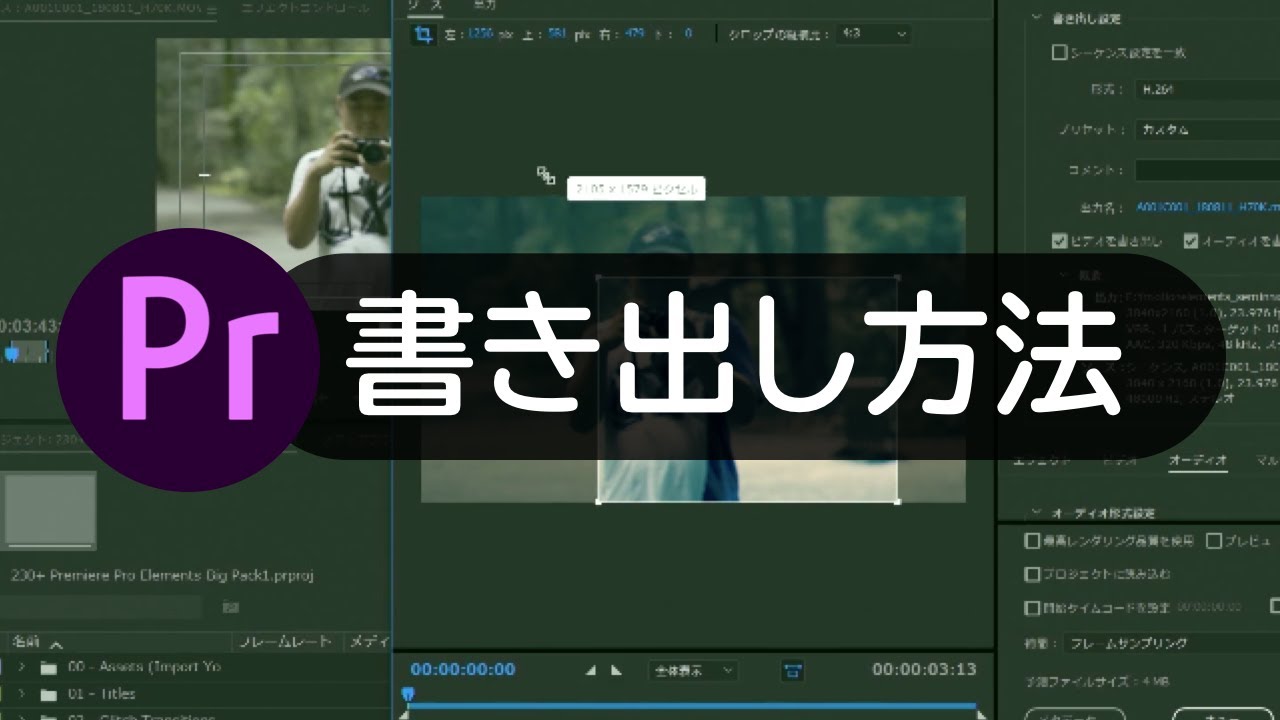1280x720 pixels.
Task: Open the 形式 format dropdown showing H.264
Action: pyautogui.click(x=1207, y=90)
